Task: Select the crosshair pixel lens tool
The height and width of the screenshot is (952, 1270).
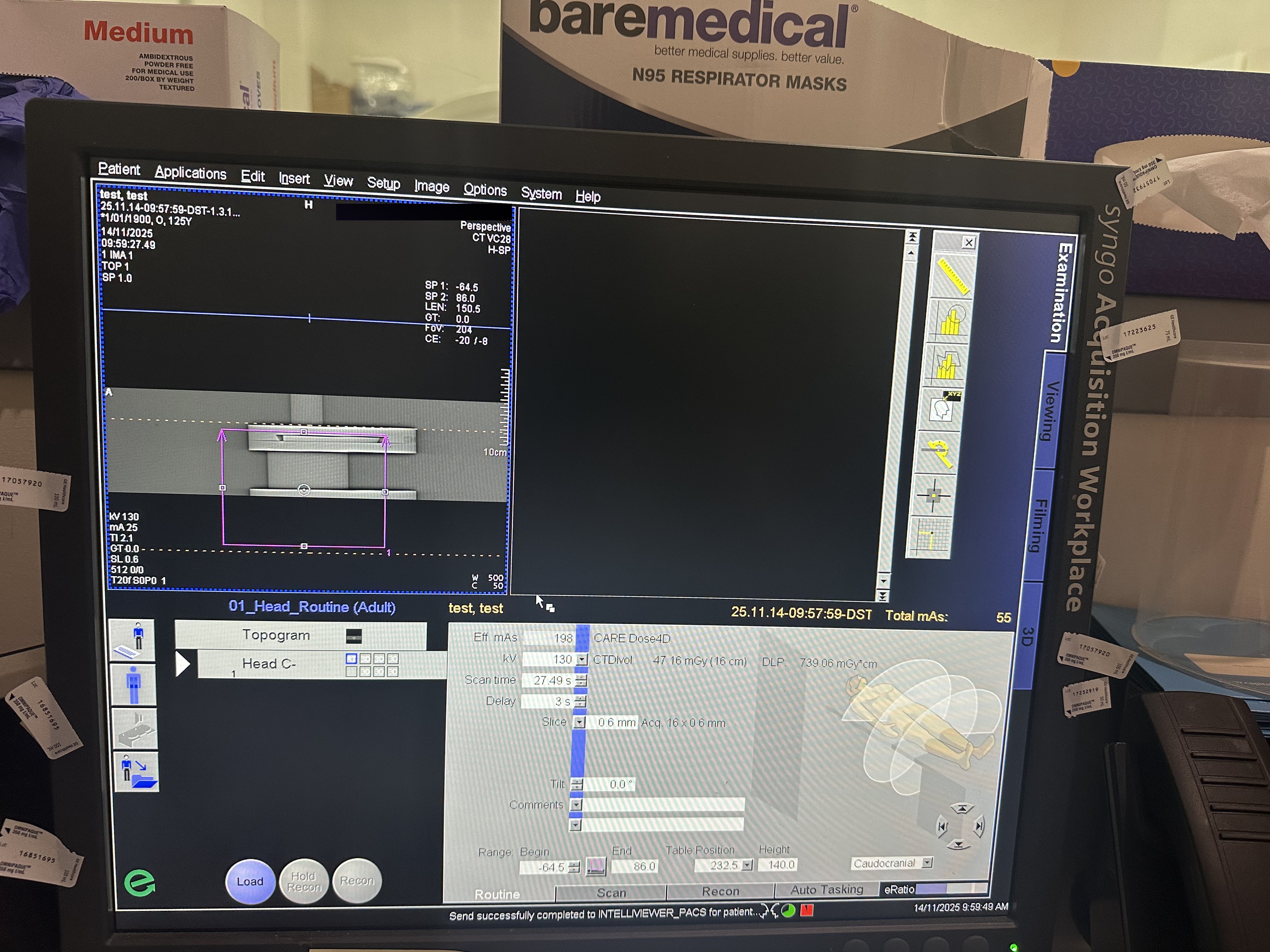Action: 934,495
